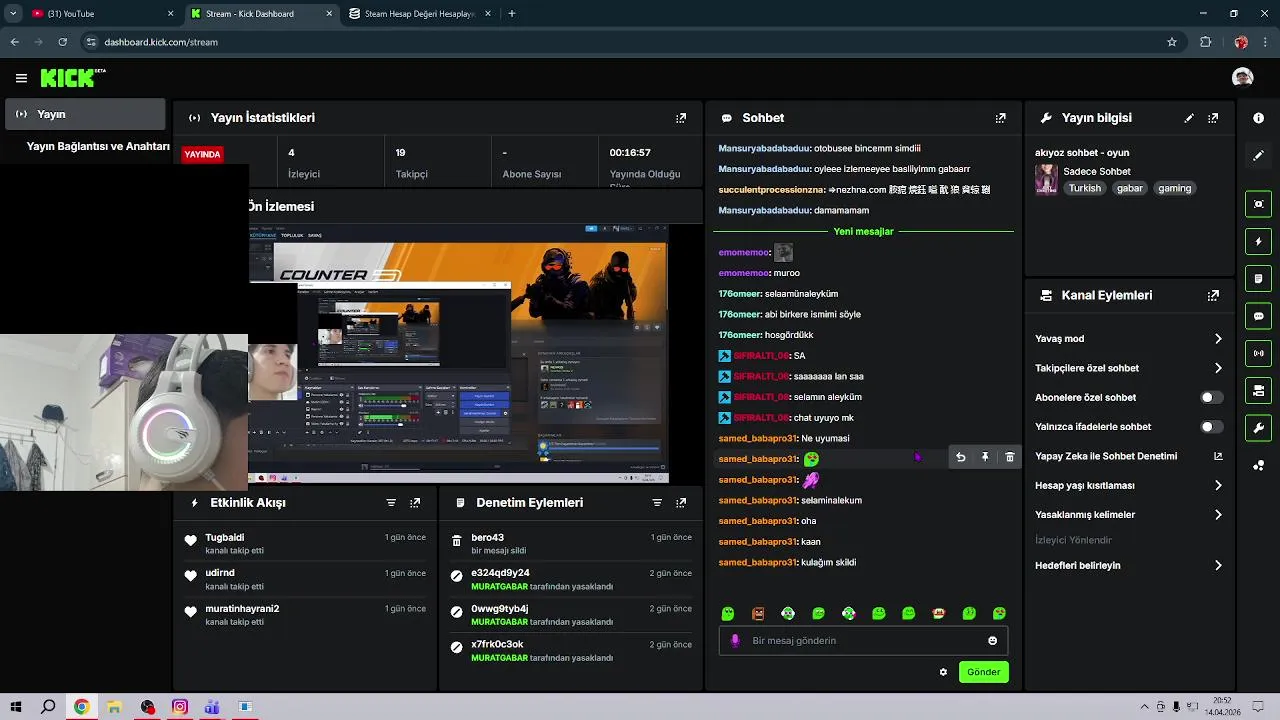Toggle Abonelere özel sohbet switch
This screenshot has width=1280, height=720.
pos(1211,397)
